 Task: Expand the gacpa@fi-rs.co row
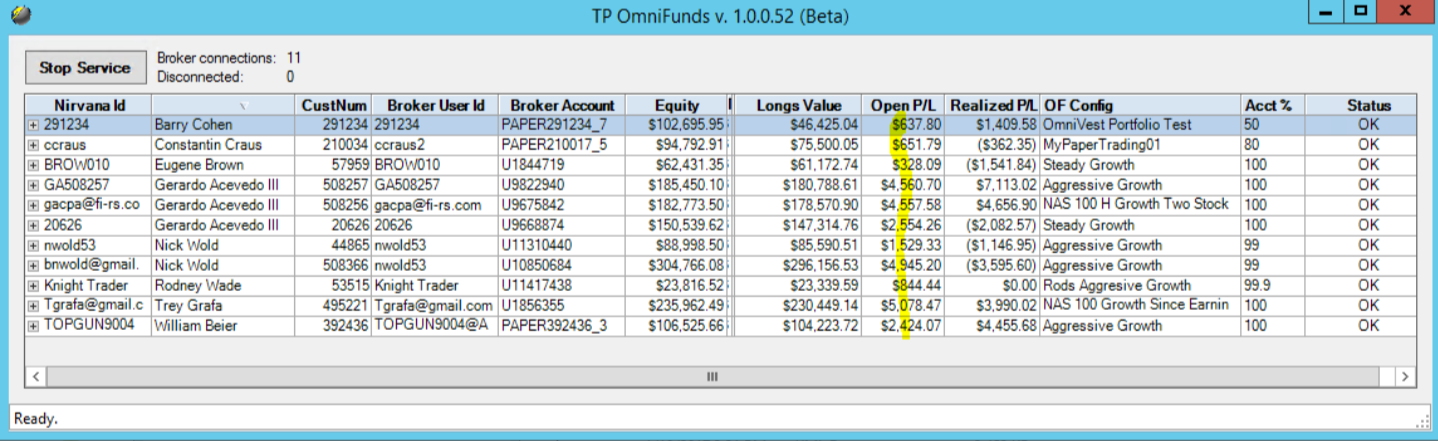pos(33,205)
